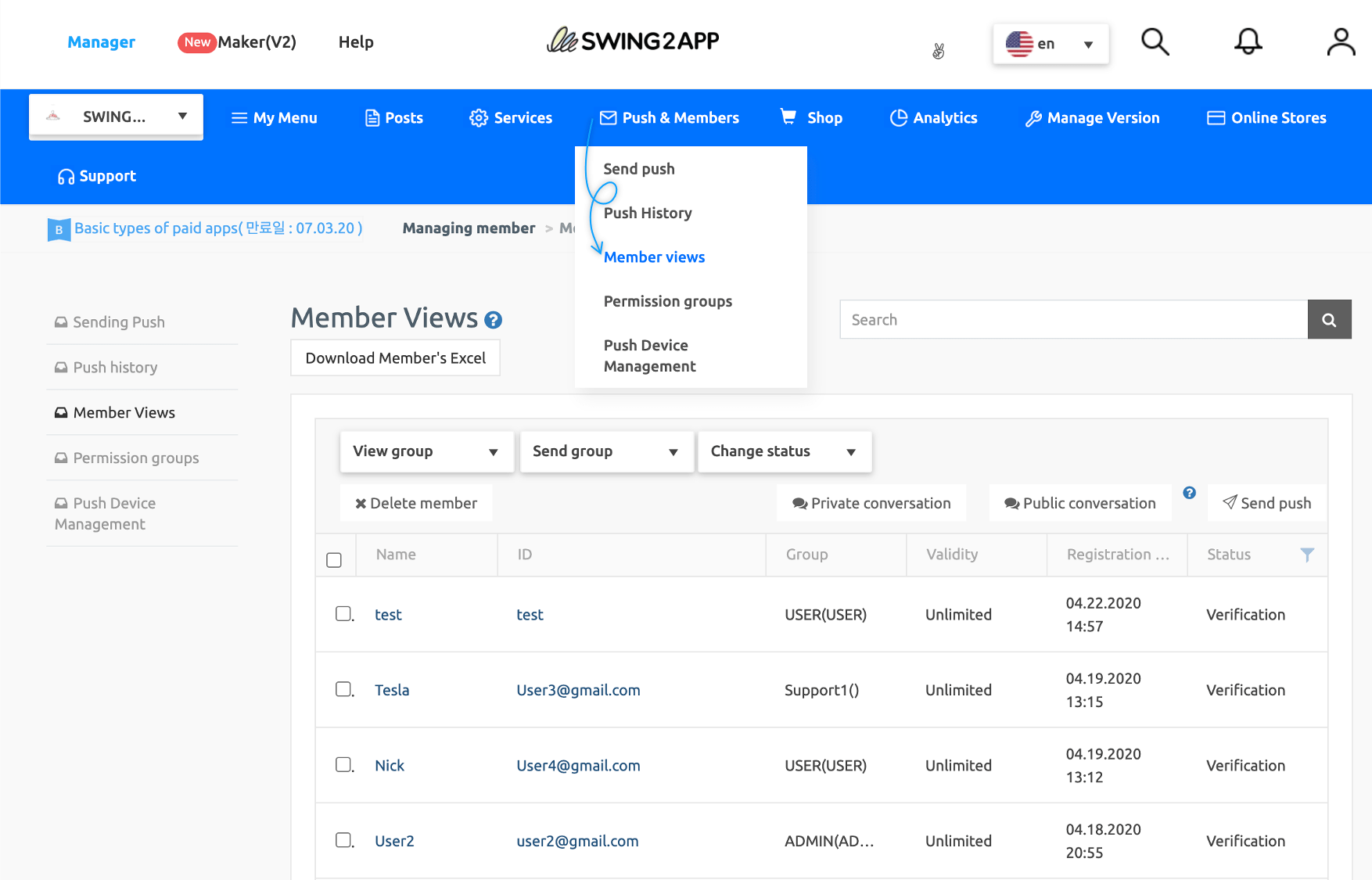
Task: Click help icon next to Public conversation
Action: click(1189, 493)
